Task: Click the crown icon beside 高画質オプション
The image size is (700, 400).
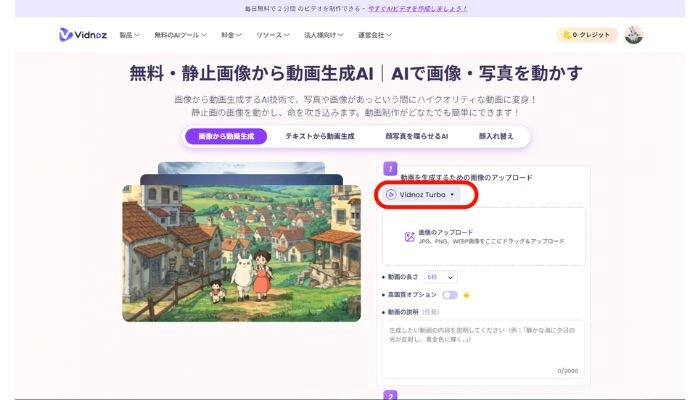Action: coord(467,295)
